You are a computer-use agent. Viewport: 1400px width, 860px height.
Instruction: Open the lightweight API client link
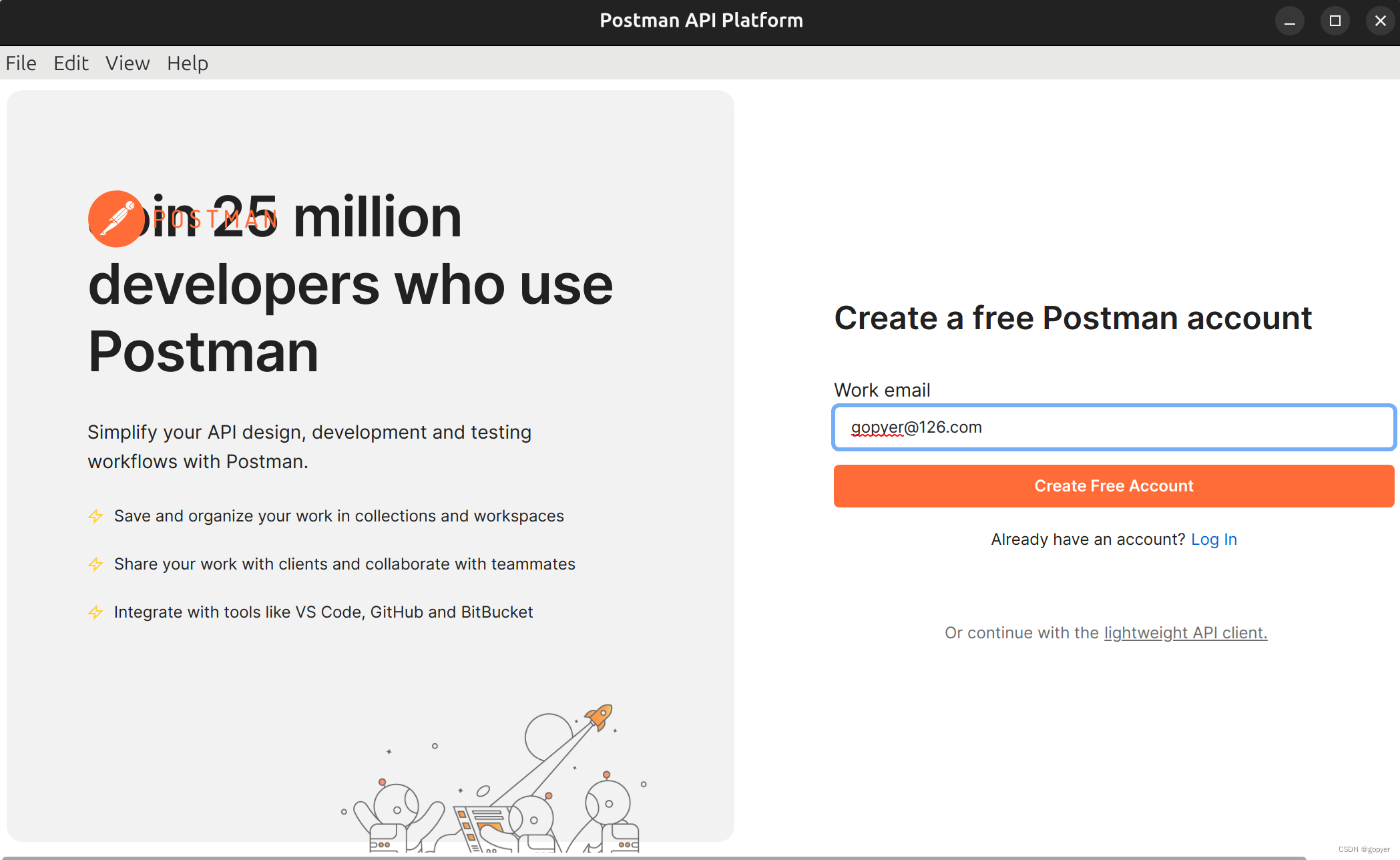pyautogui.click(x=1185, y=633)
